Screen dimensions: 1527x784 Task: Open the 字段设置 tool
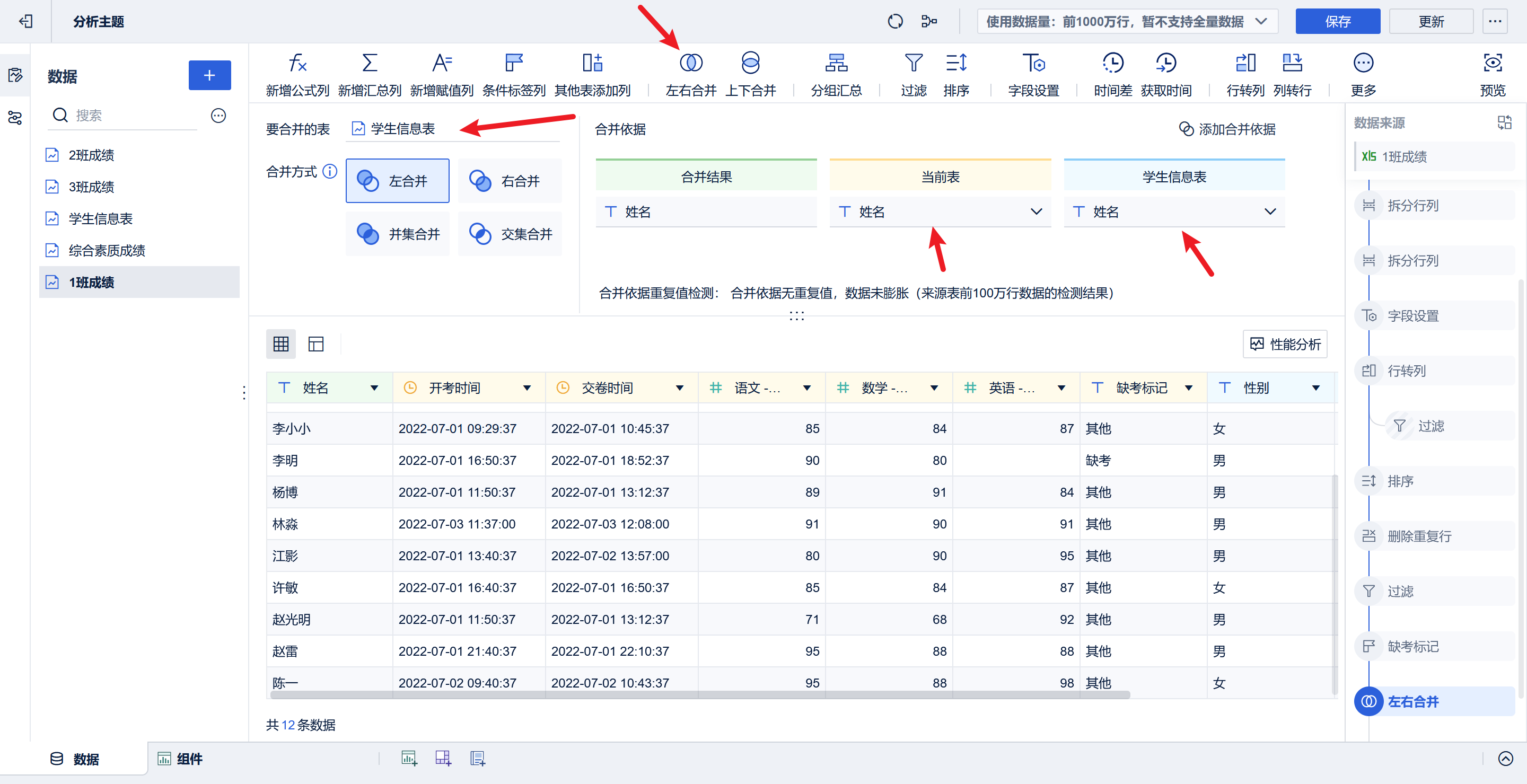(1034, 73)
